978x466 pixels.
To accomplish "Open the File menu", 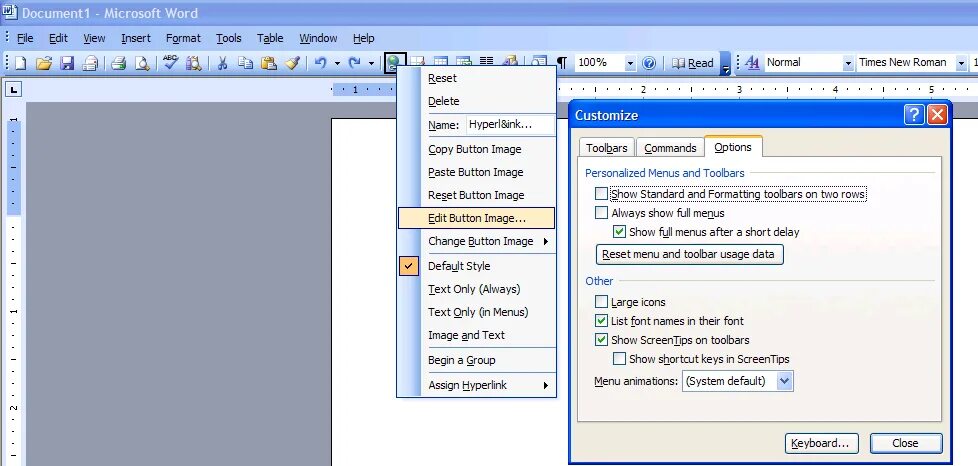I will click(25, 38).
